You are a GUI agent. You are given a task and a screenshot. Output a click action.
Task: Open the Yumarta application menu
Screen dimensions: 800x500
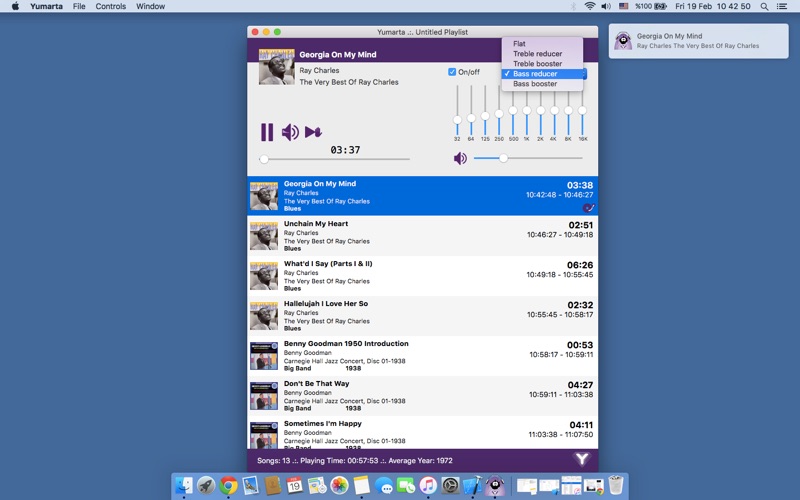[46, 7]
